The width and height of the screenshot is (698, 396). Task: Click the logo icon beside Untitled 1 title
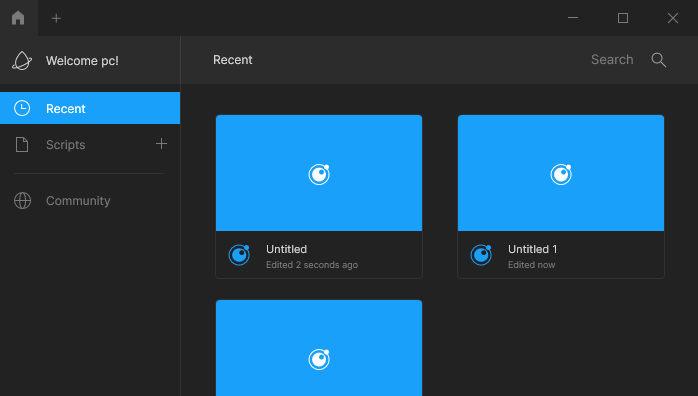(x=481, y=255)
